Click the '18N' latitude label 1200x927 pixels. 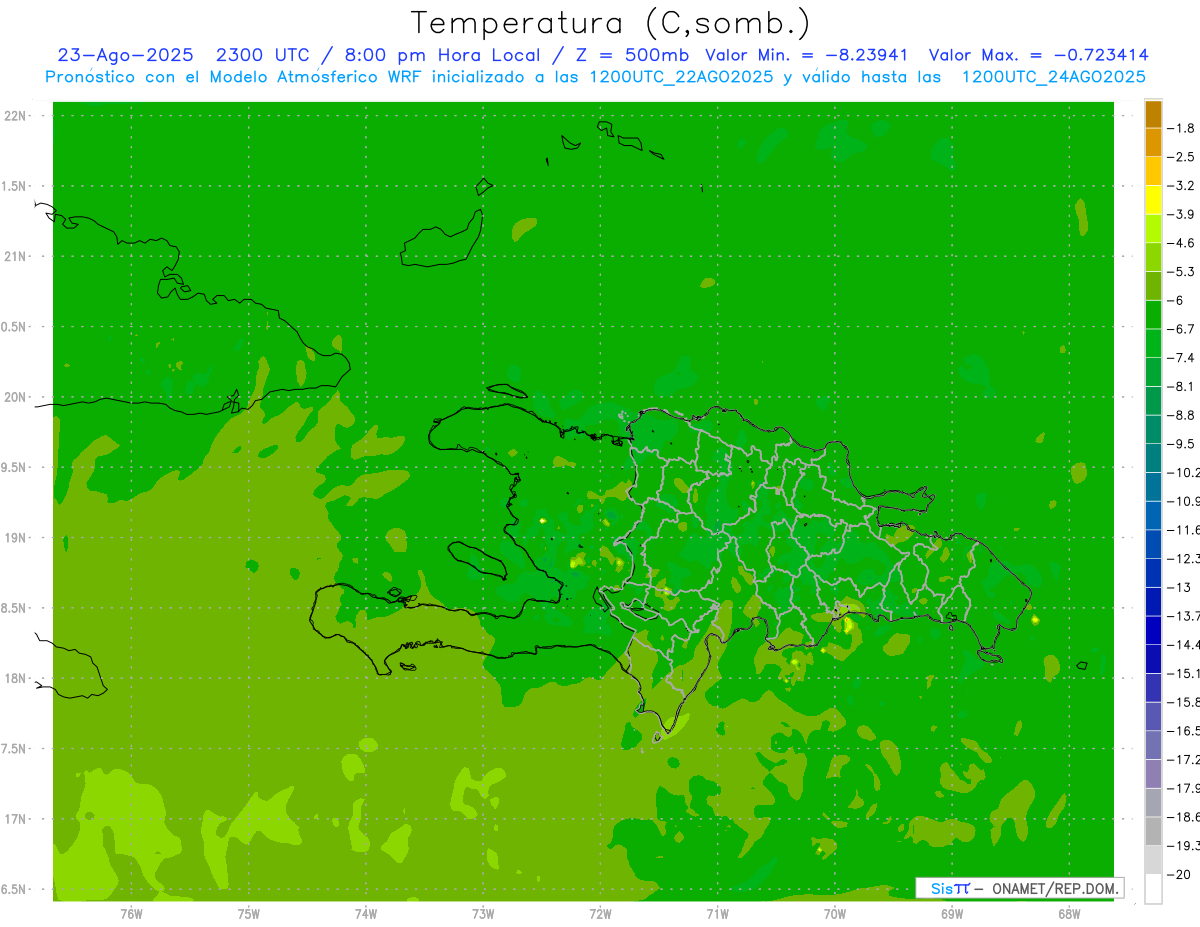tap(17, 678)
